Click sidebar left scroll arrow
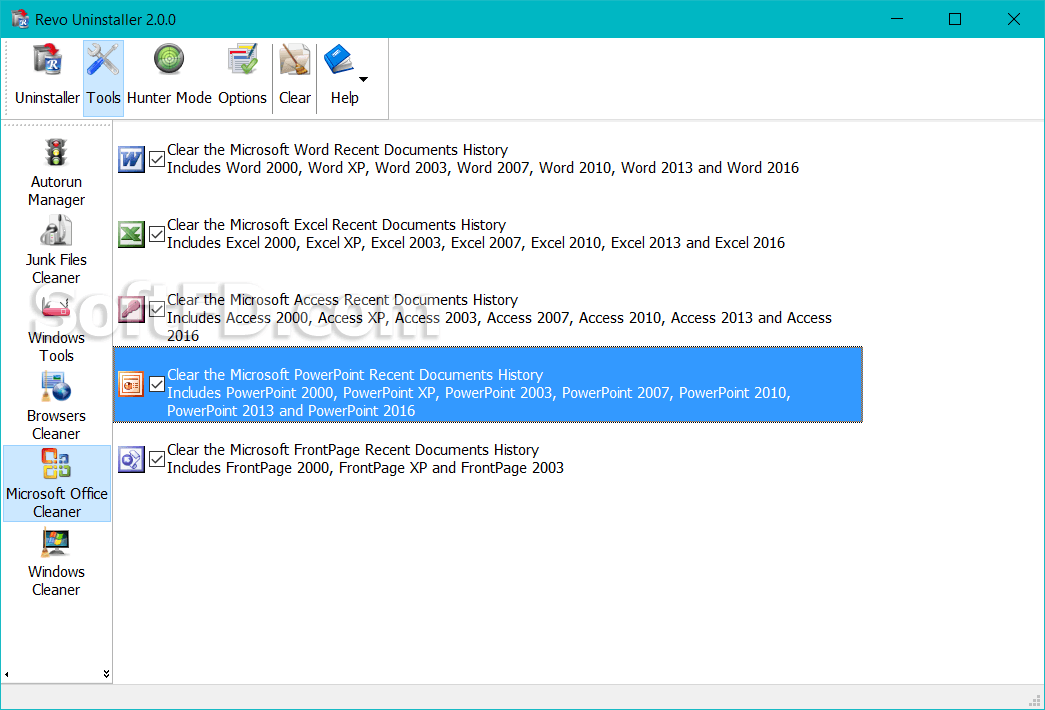 [x=7, y=675]
